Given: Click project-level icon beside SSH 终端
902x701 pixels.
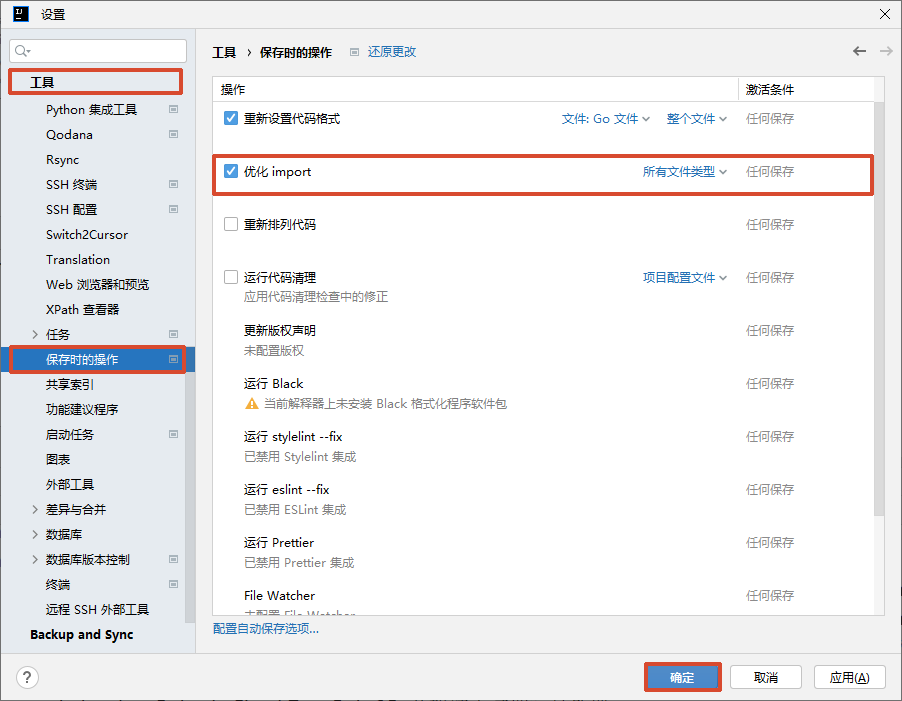Looking at the screenshot, I should pyautogui.click(x=173, y=184).
